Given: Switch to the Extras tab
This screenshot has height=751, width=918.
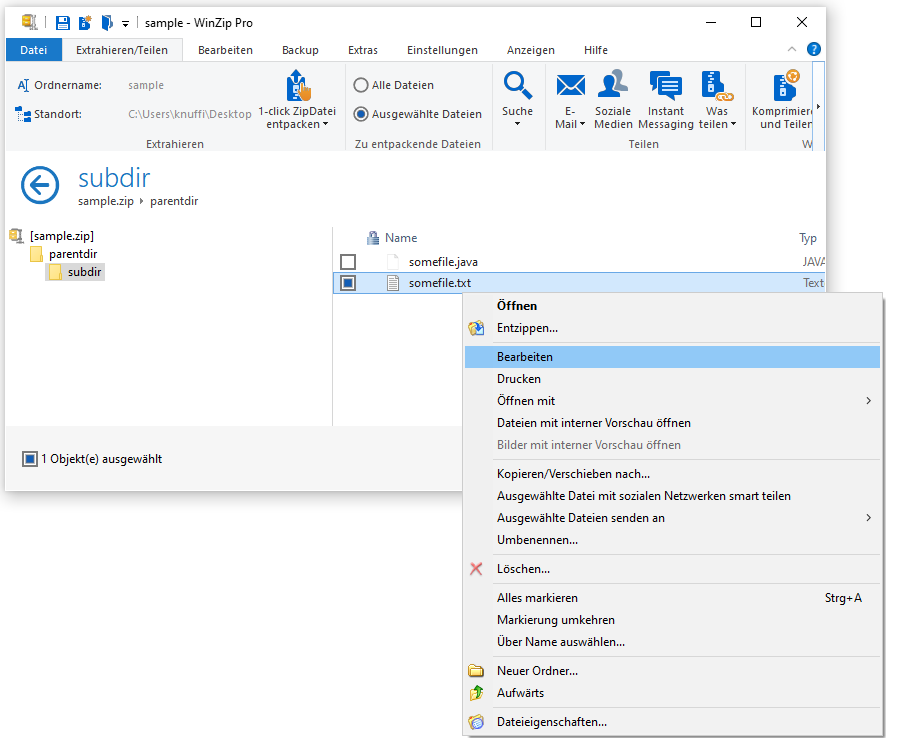Looking at the screenshot, I should [x=363, y=50].
